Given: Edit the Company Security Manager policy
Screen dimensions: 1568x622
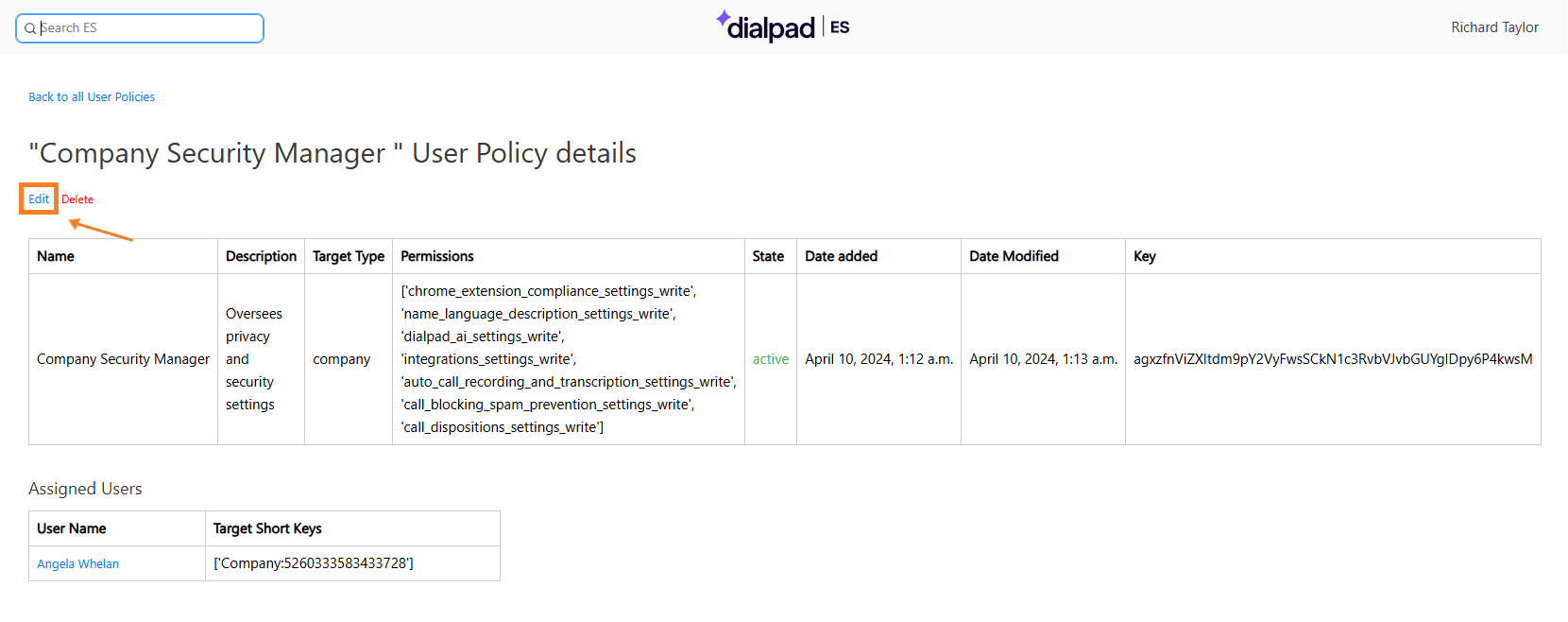Looking at the screenshot, I should tap(39, 199).
